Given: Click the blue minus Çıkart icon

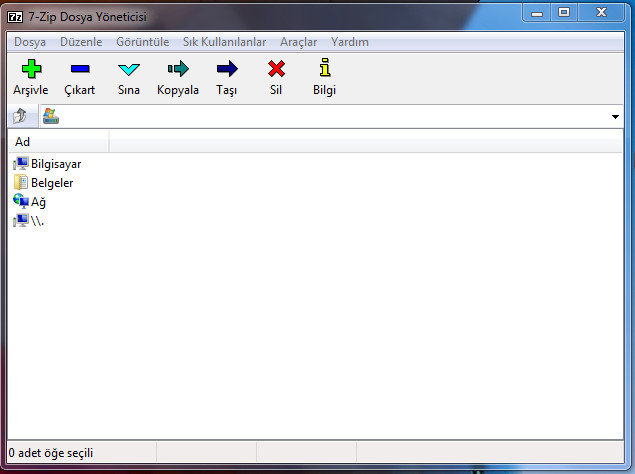Looking at the screenshot, I should click(80, 69).
